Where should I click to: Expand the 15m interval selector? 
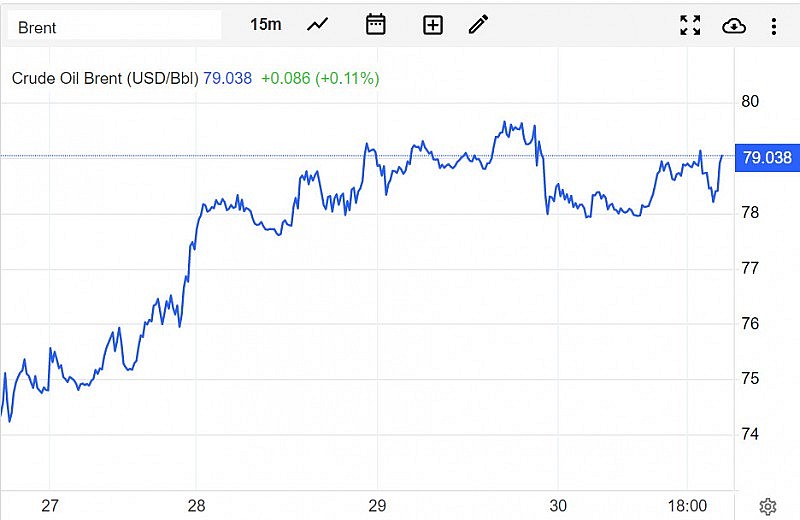click(265, 25)
